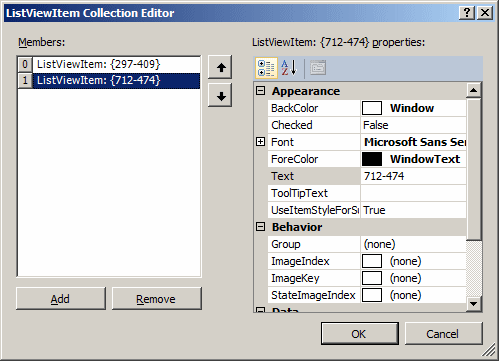Click the Add button

tap(61, 299)
